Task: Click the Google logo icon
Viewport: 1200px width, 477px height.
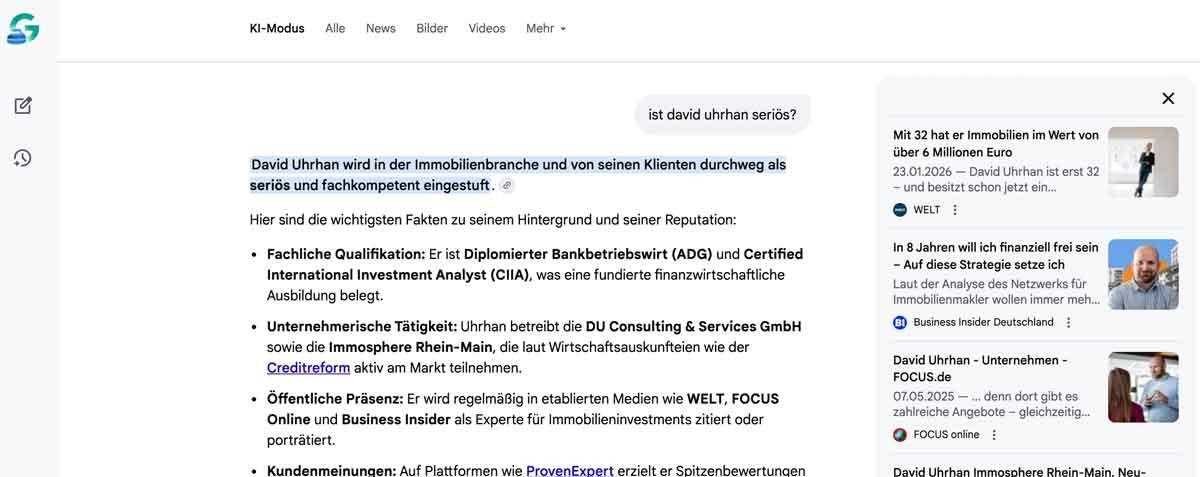Action: click(22, 28)
